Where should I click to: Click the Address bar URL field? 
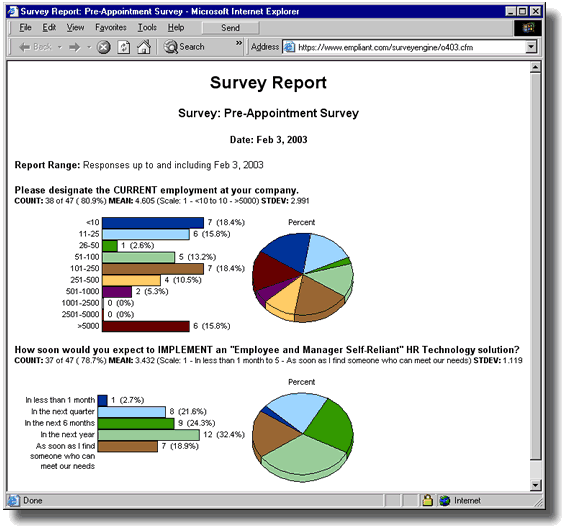point(410,47)
